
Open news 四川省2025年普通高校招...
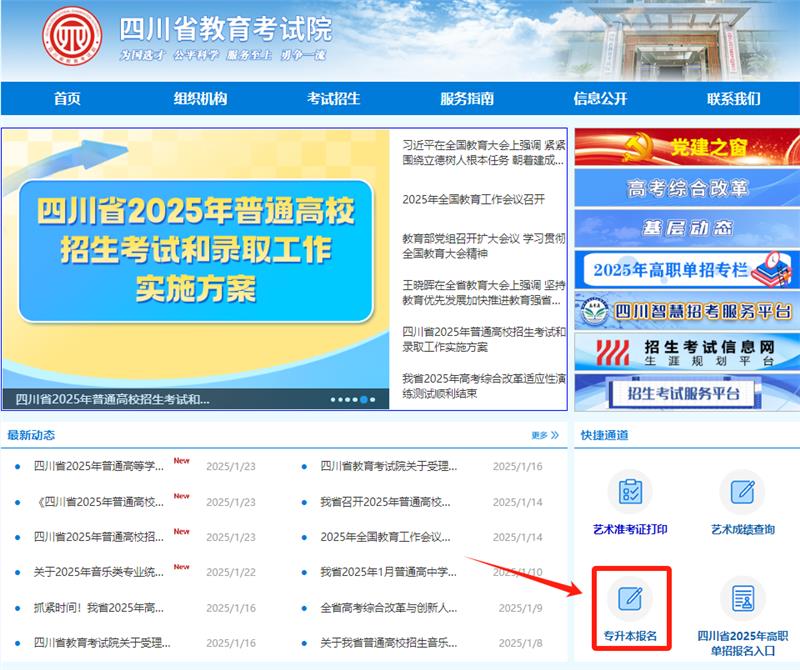98,537
